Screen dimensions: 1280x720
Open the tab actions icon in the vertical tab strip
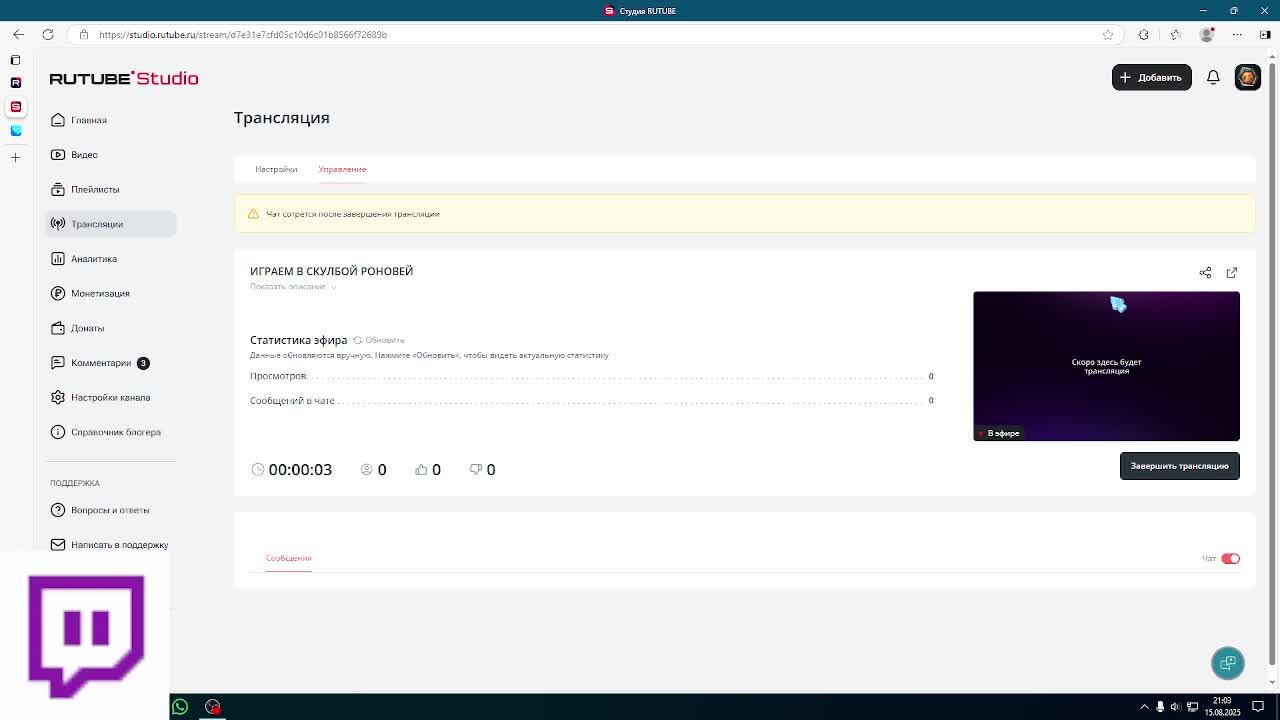point(15,60)
